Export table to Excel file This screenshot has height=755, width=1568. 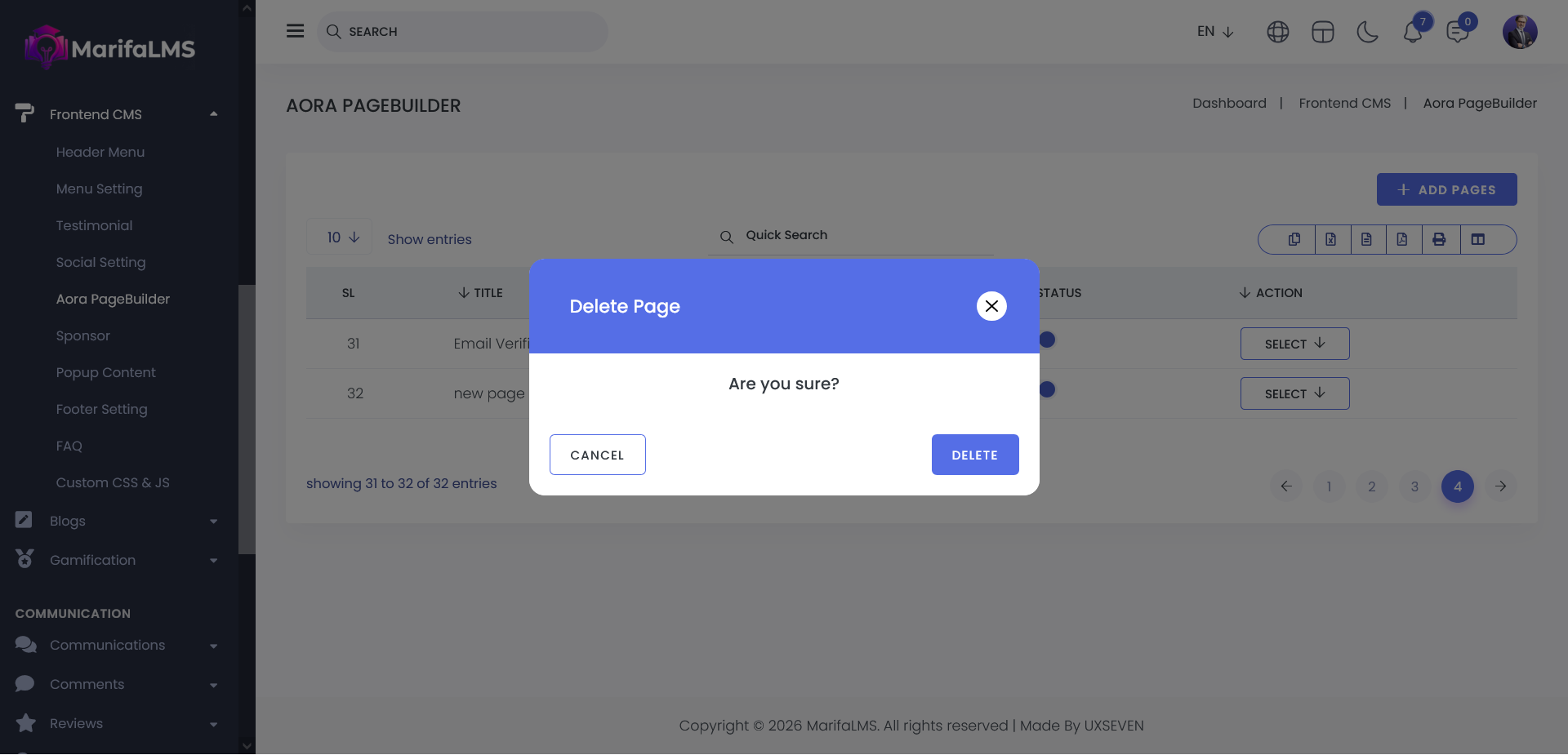1331,239
